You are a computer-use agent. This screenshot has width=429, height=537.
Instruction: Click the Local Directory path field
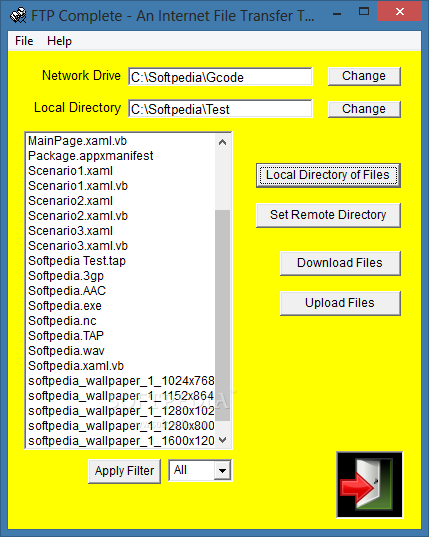[220, 109]
